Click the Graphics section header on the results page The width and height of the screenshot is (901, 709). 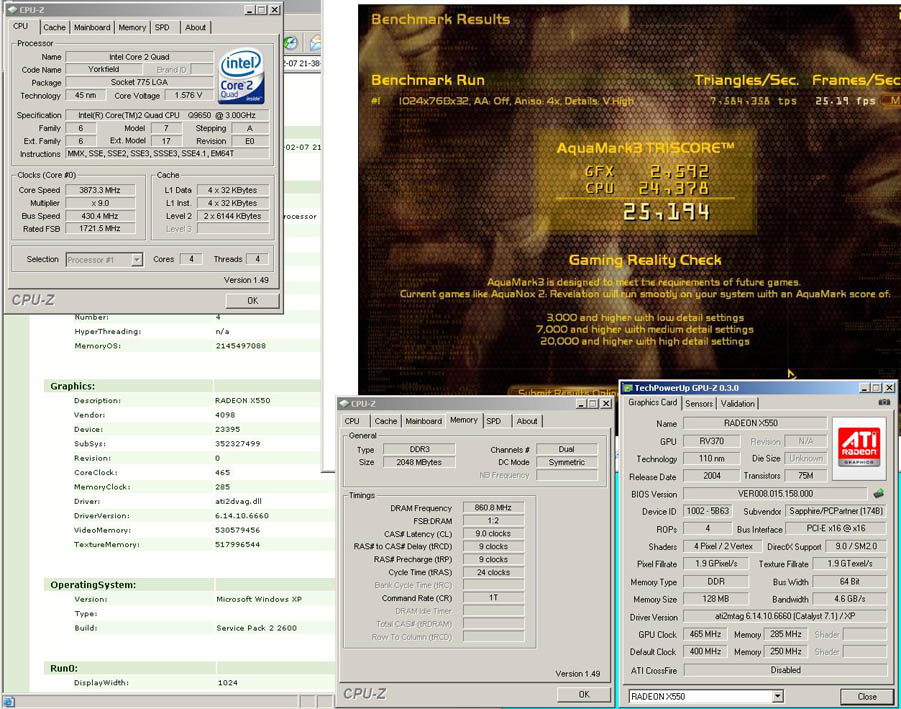(72, 386)
